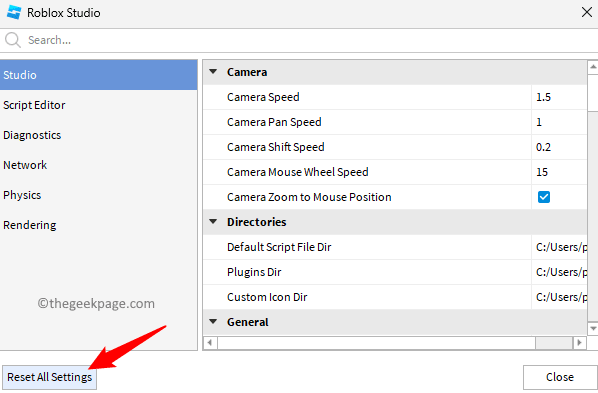The image size is (598, 393).
Task: Click Reset All Settings button
Action: (x=50, y=377)
